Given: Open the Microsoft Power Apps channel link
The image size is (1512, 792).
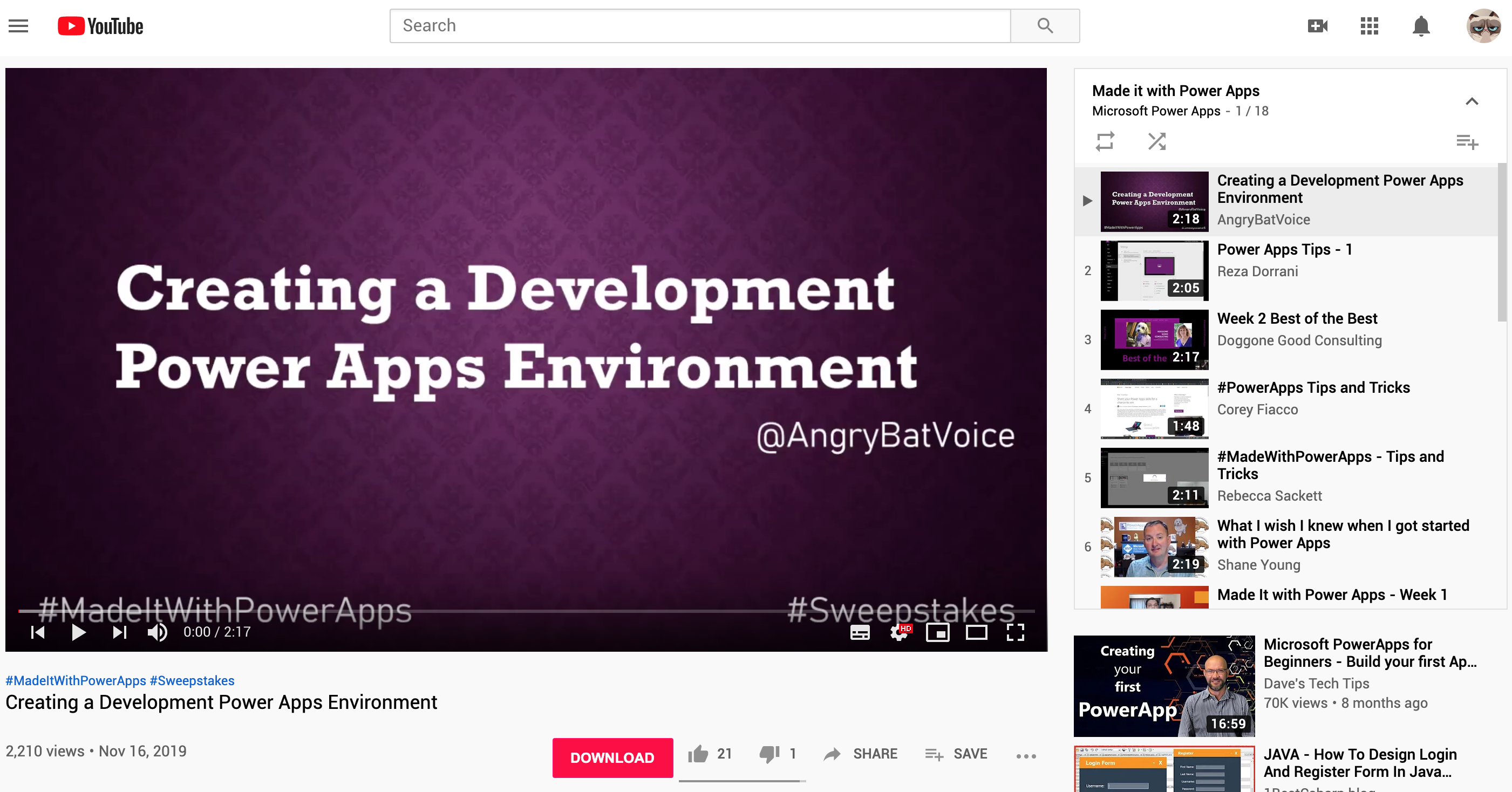Looking at the screenshot, I should [1156, 111].
